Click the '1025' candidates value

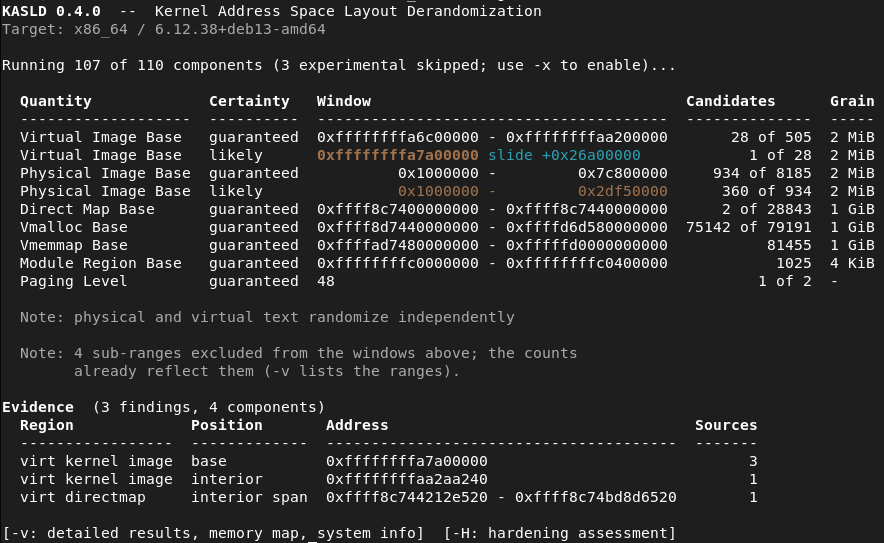[x=794, y=263]
